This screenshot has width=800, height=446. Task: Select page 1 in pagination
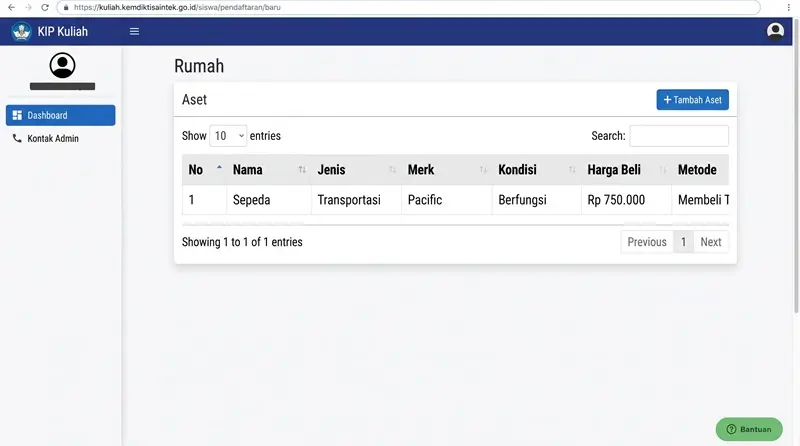pyautogui.click(x=683, y=242)
